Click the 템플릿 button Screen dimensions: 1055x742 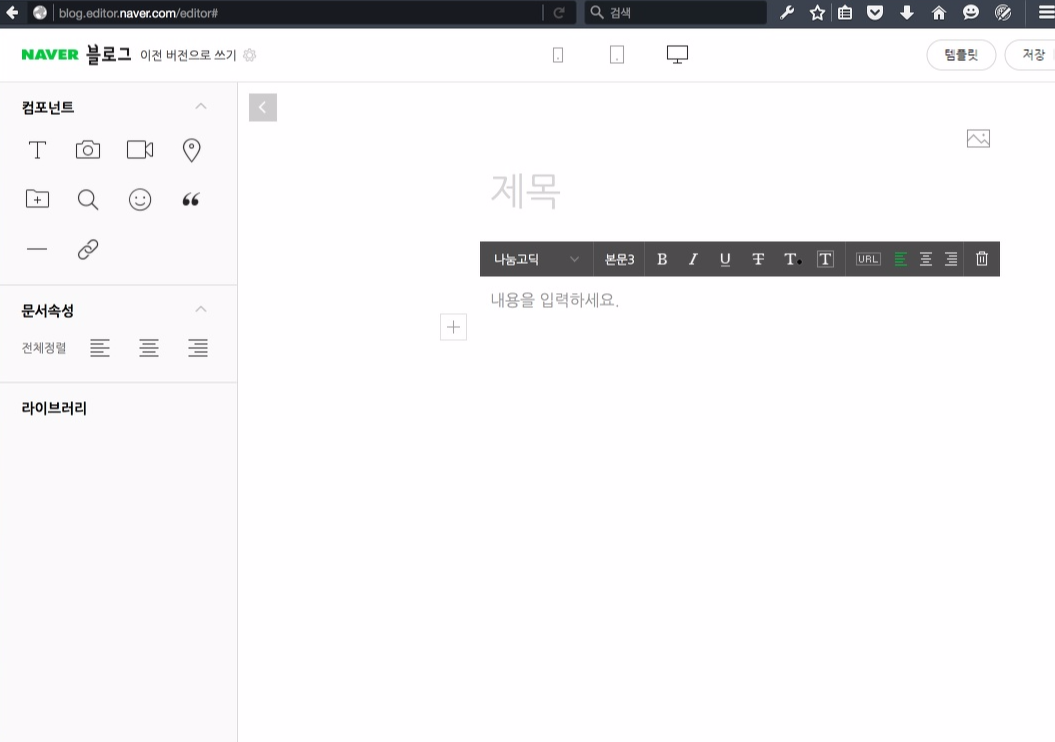click(x=960, y=55)
